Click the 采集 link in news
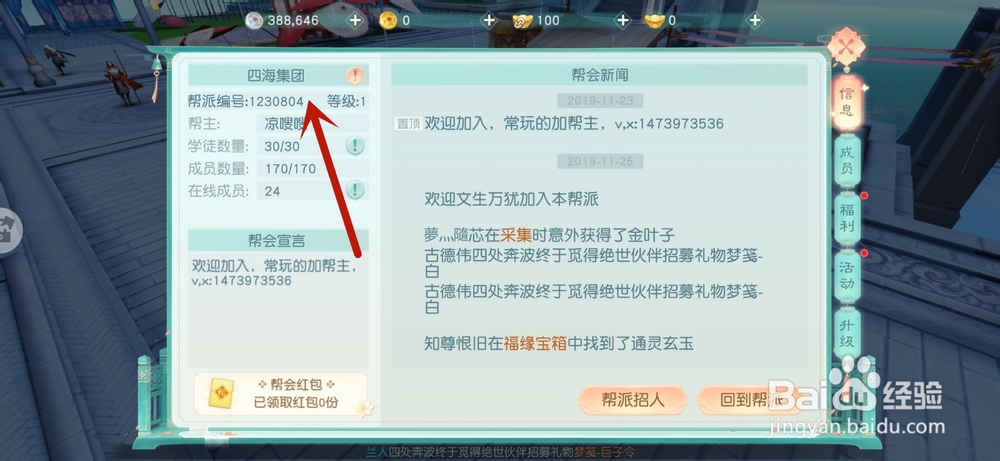1000x461 pixels. coord(517,235)
